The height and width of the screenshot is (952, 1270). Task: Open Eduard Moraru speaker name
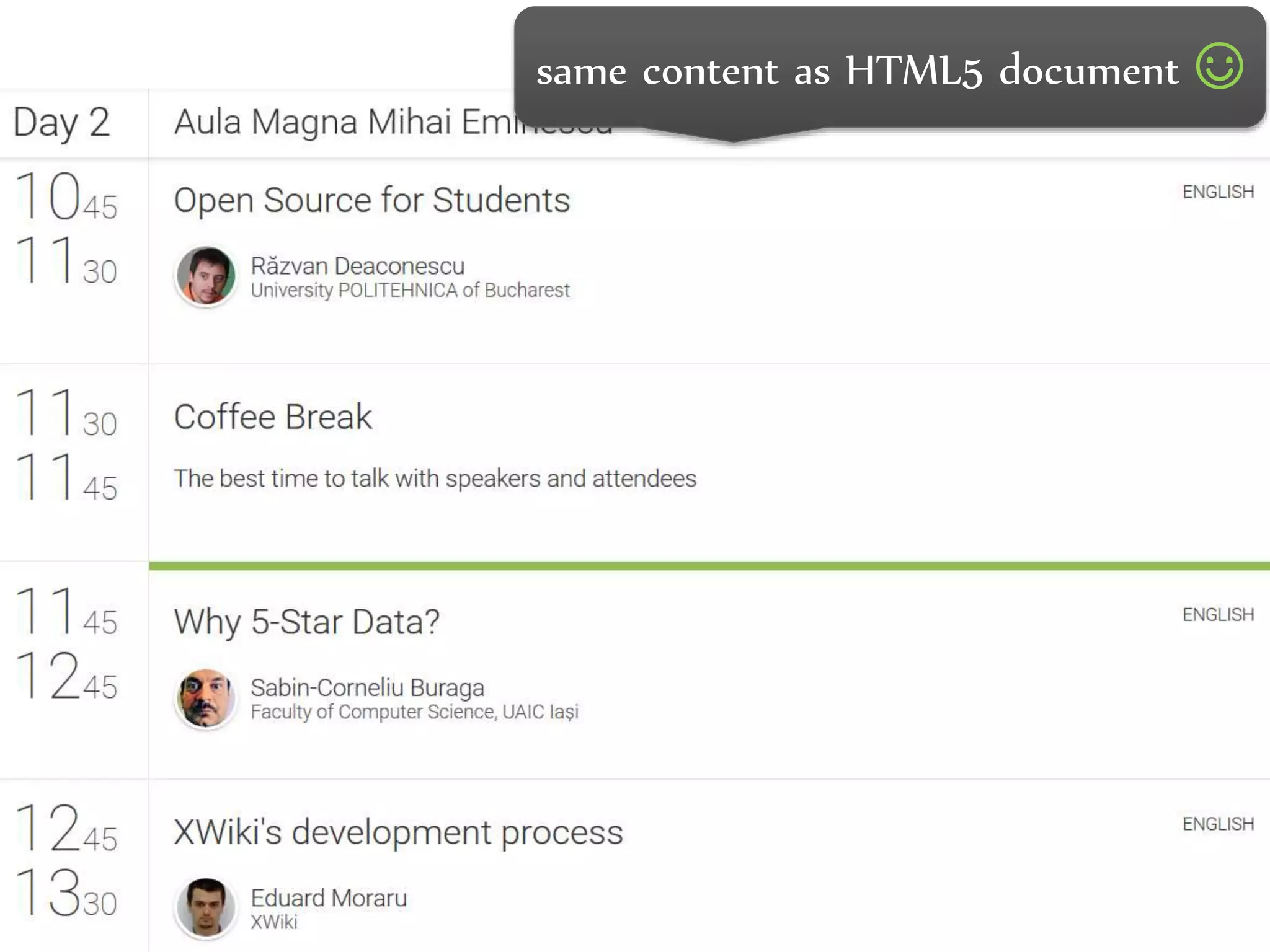pos(329,898)
